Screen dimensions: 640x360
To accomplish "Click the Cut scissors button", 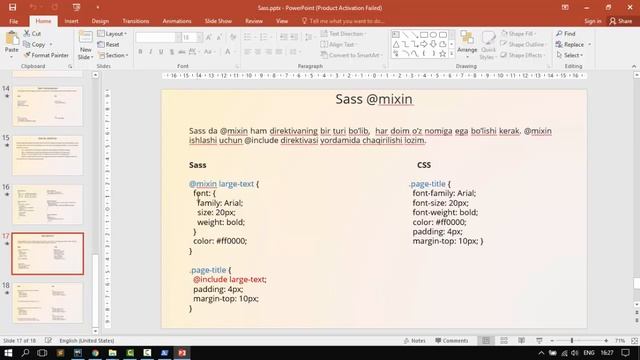I will pos(32,33).
